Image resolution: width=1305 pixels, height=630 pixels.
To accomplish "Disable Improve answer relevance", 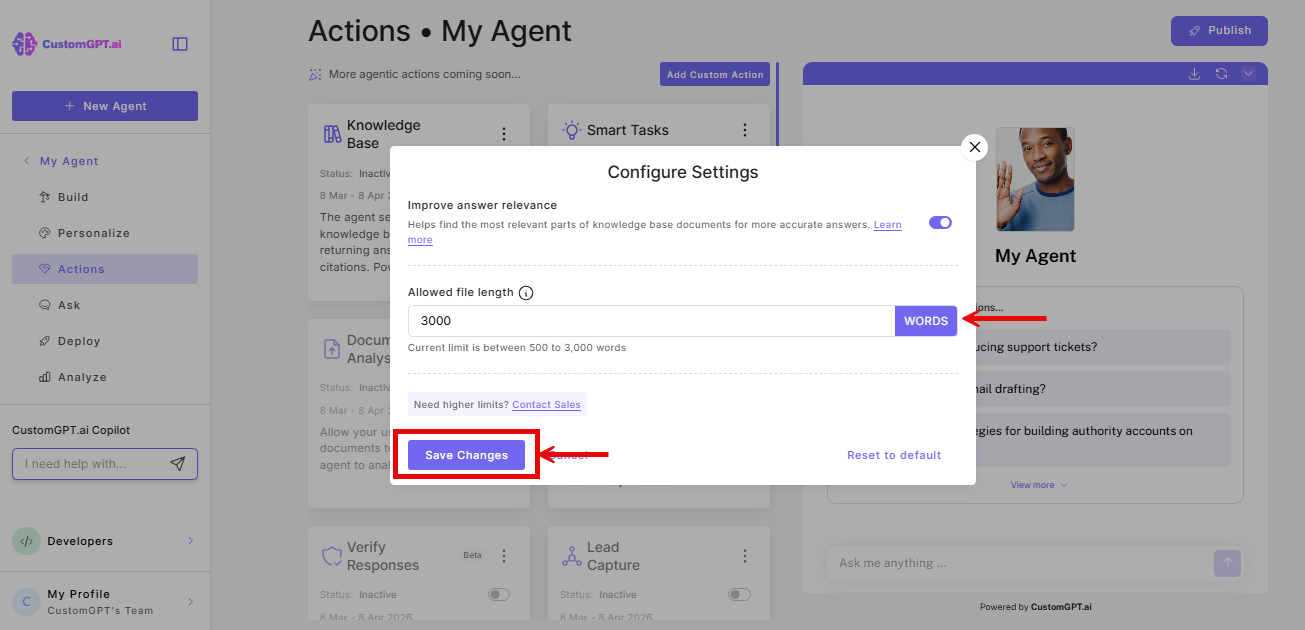I will [x=939, y=222].
